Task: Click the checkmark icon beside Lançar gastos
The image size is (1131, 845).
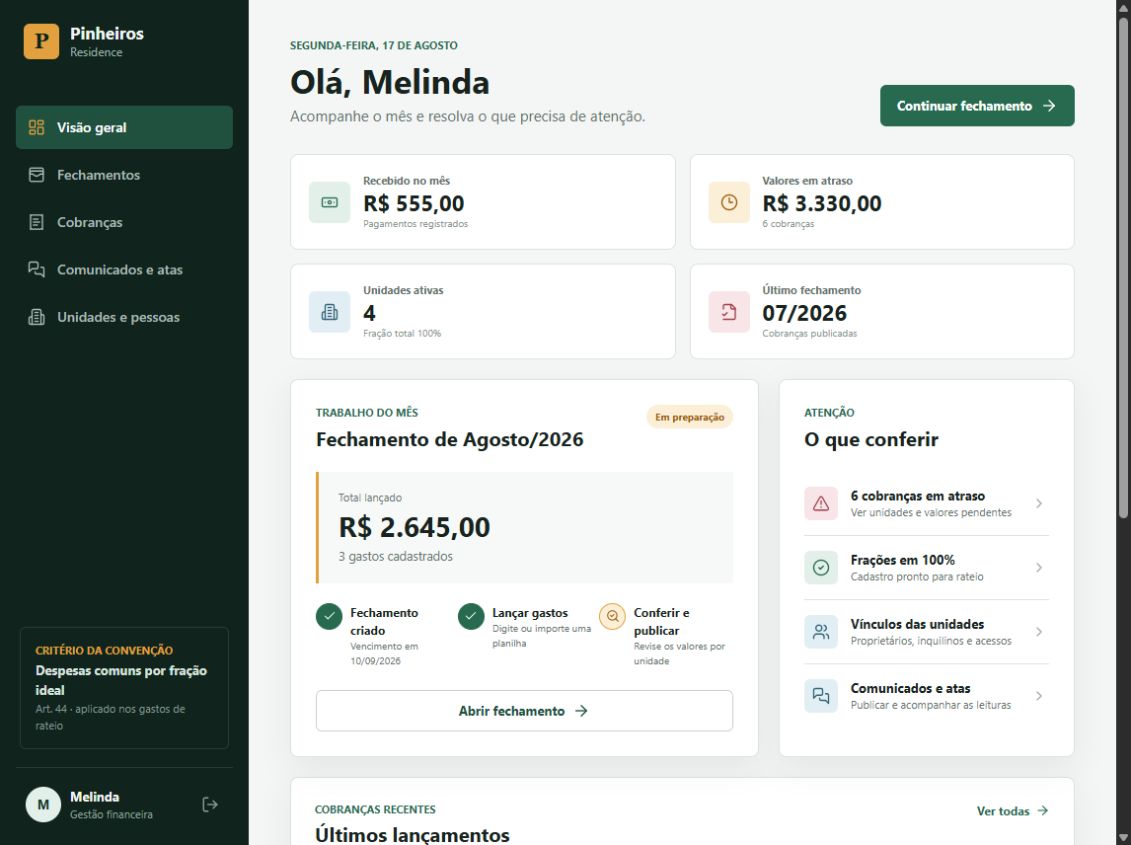Action: tap(471, 616)
